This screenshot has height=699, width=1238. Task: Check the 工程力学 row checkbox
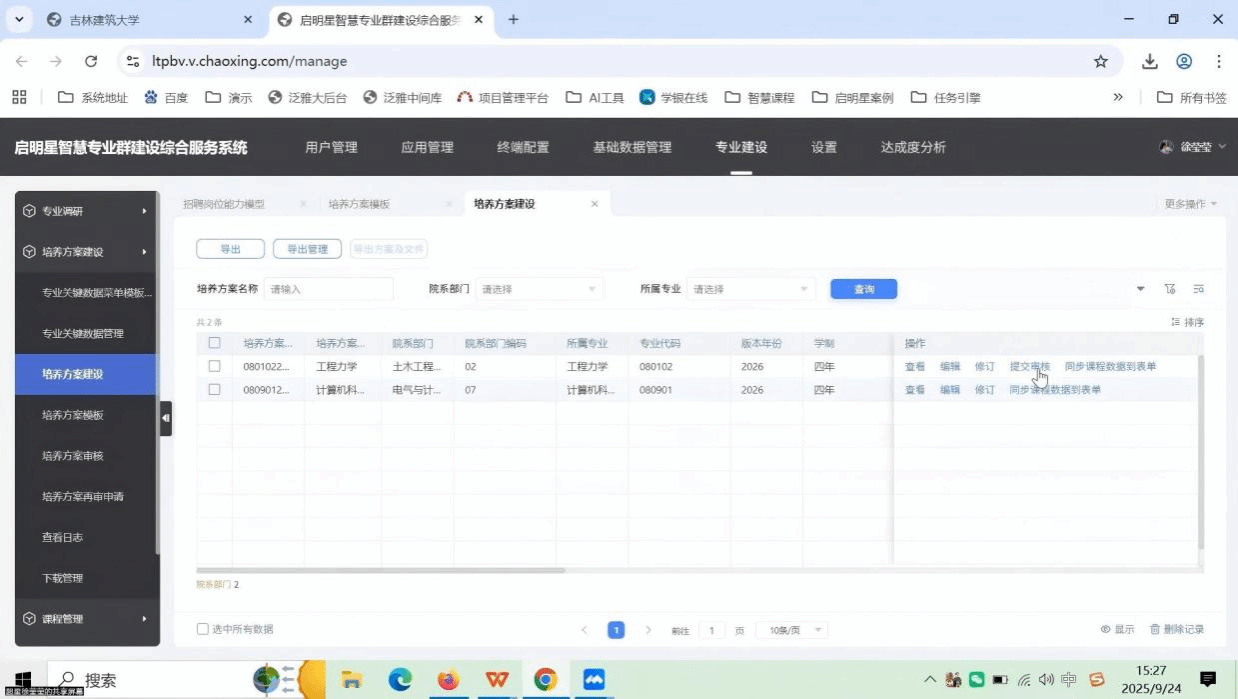click(214, 367)
